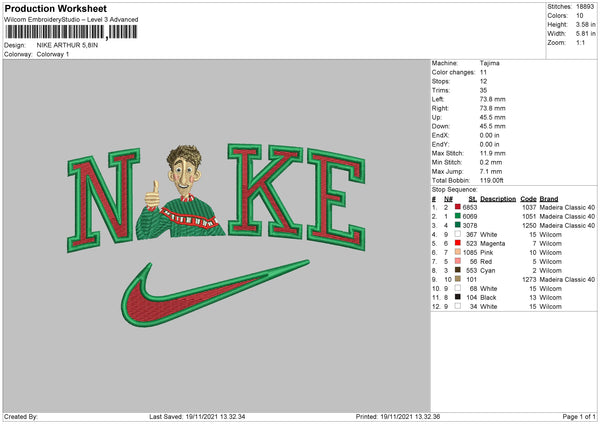Click the "Brand" column header
The image size is (600, 424).
(x=549, y=199)
